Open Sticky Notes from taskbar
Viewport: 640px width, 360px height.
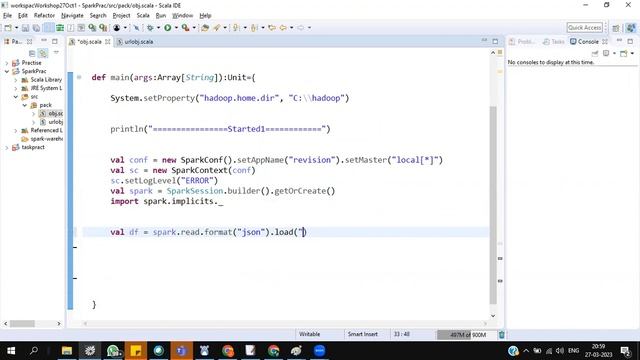[136, 351]
